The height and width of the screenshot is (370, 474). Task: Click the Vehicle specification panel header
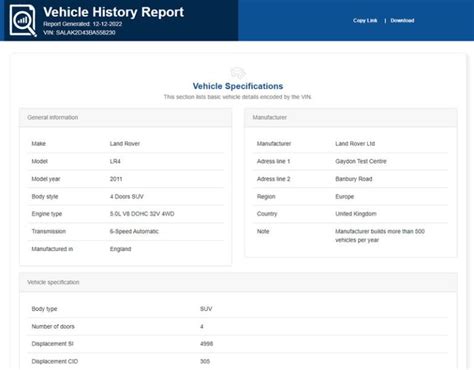click(238, 282)
